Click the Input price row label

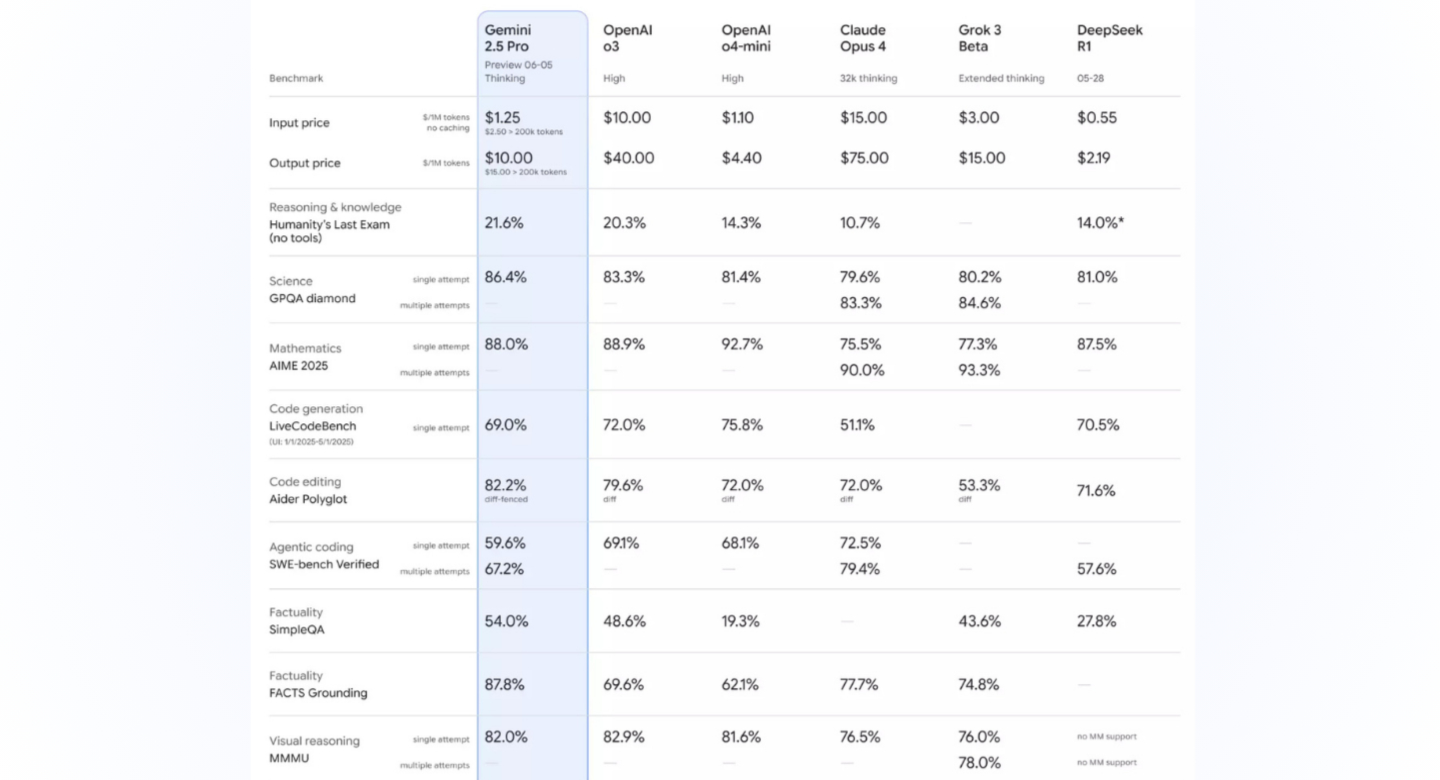click(299, 123)
